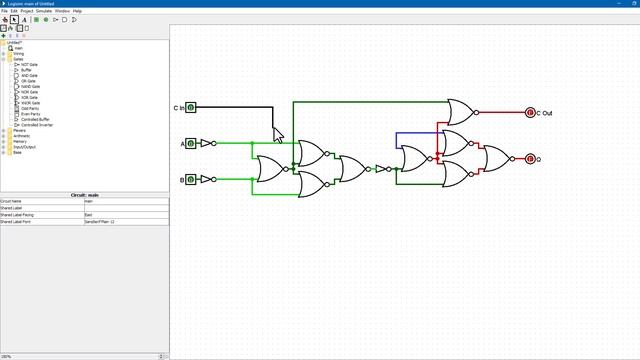Select the NOT gate after input B
The image size is (640, 360).
tap(208, 179)
